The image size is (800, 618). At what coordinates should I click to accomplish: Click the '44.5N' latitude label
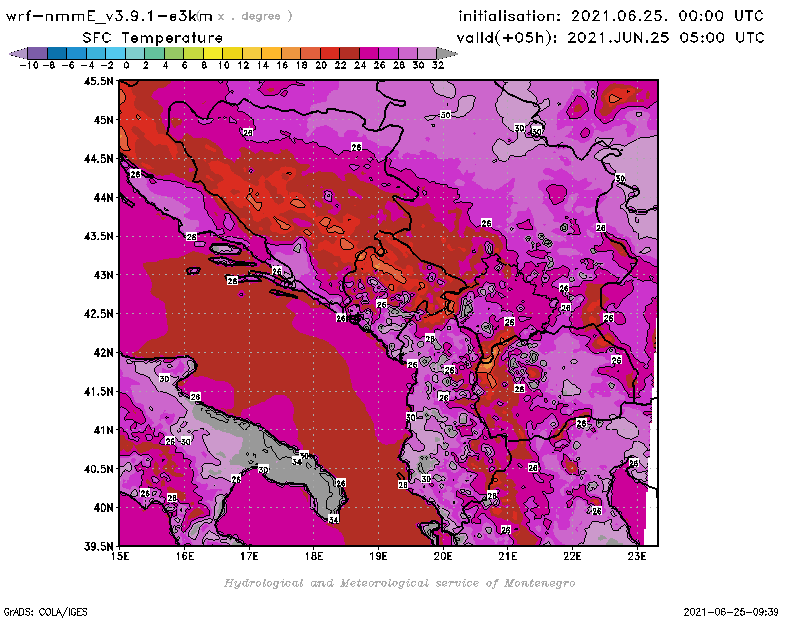tap(98, 159)
